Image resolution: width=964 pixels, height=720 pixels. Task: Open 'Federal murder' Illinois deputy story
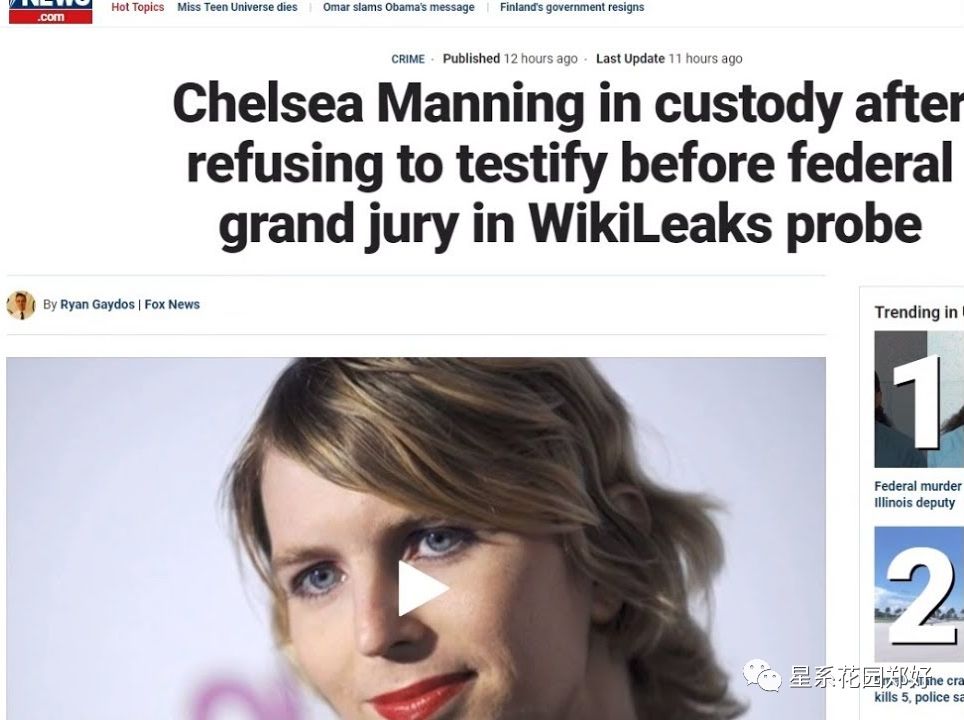919,494
